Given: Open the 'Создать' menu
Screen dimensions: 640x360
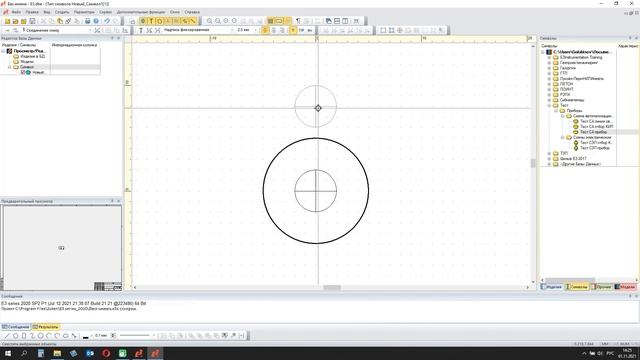Looking at the screenshot, I should pyautogui.click(x=62, y=12).
